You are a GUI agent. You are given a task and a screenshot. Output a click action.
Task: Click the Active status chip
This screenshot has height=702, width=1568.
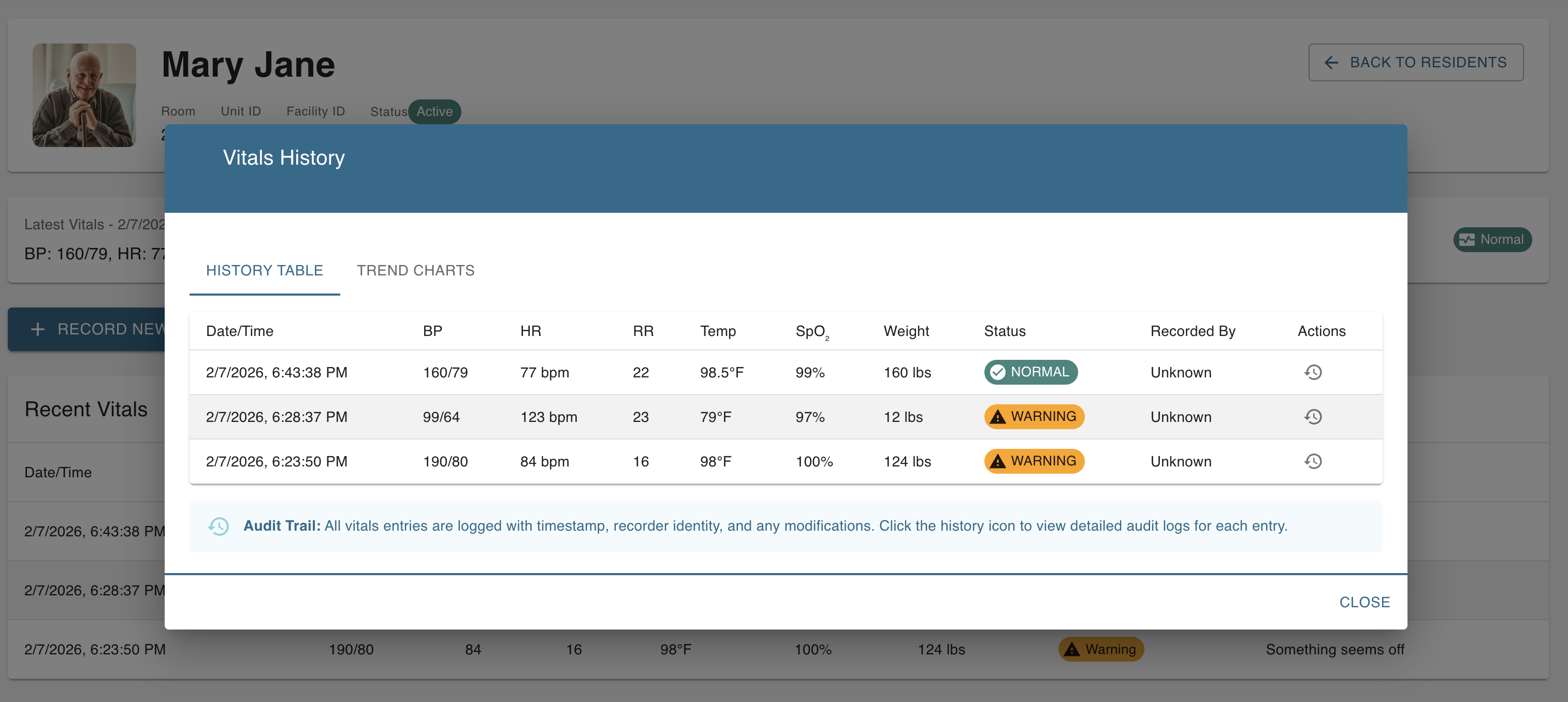click(x=434, y=111)
